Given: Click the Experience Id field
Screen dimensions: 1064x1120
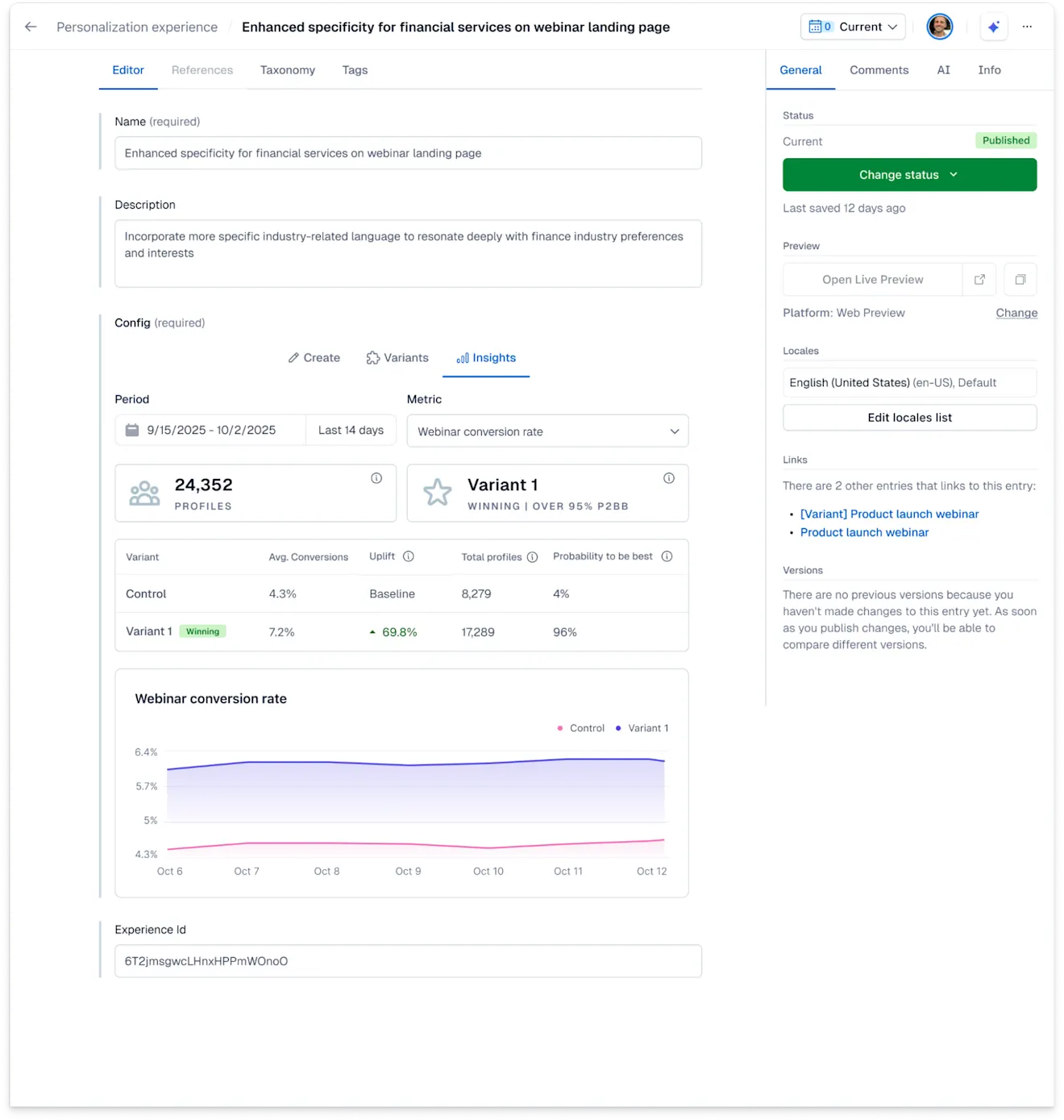Looking at the screenshot, I should [x=408, y=961].
